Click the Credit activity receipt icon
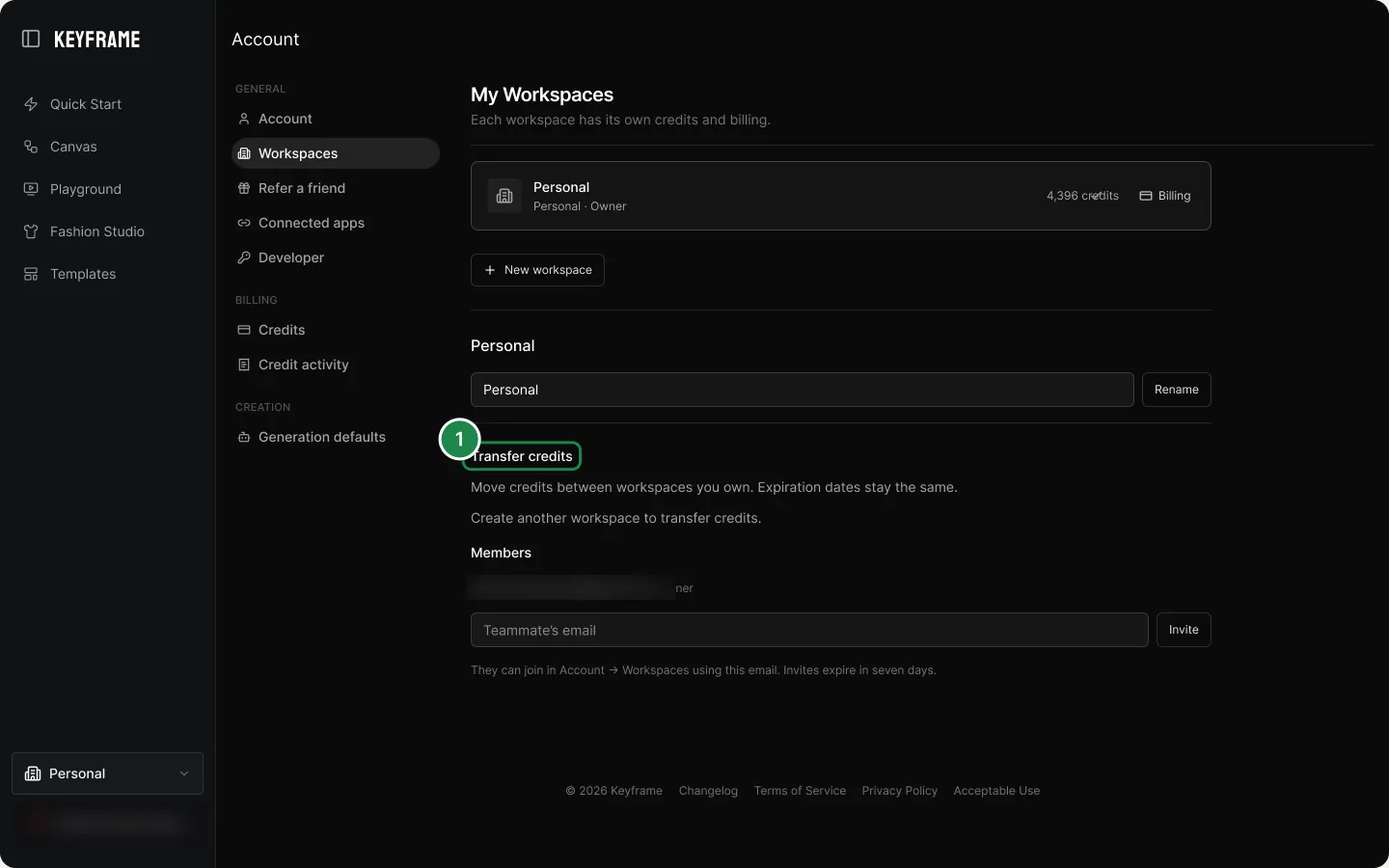 tap(244, 365)
